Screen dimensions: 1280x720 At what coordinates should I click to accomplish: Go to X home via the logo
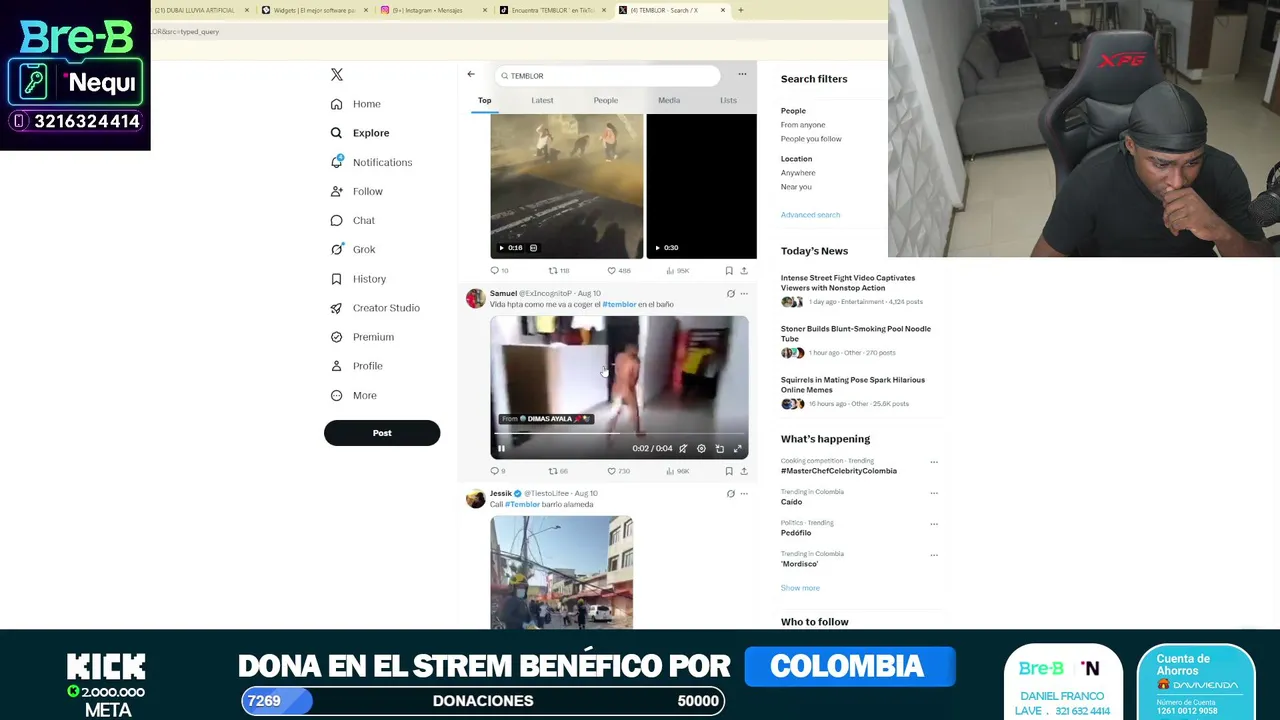pos(337,75)
